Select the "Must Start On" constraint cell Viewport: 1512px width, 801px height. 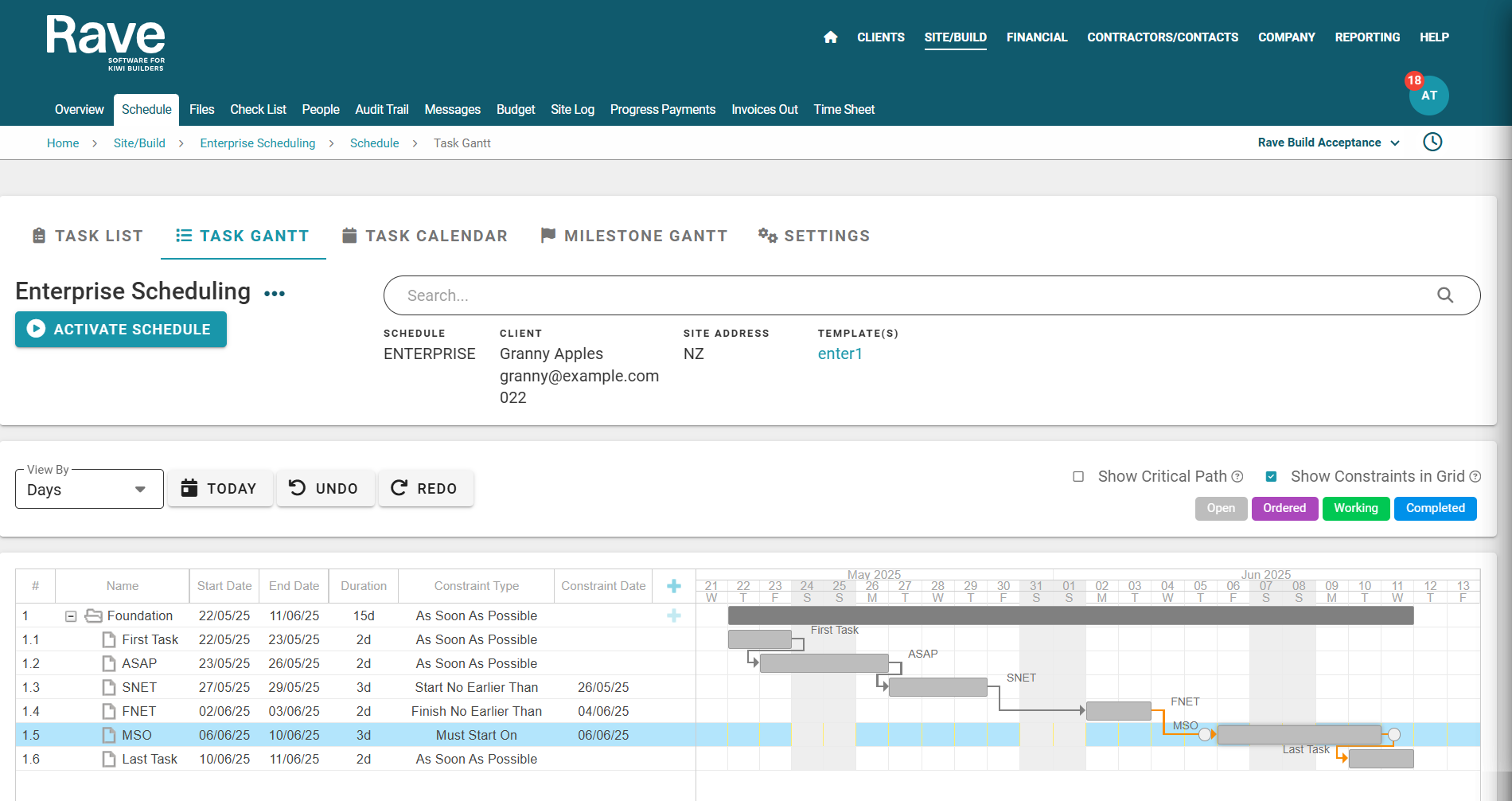(x=476, y=735)
